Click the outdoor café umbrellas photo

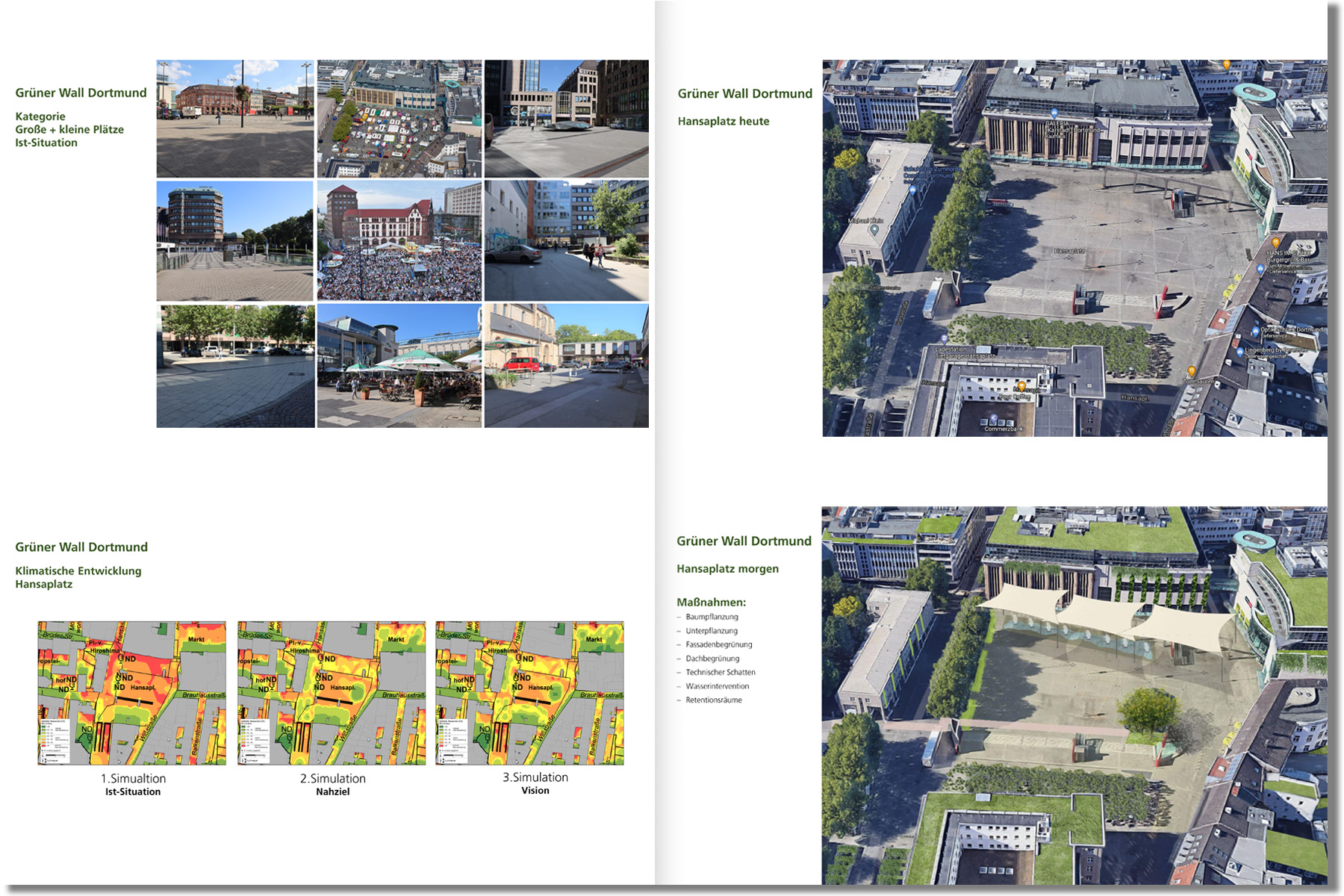click(399, 365)
